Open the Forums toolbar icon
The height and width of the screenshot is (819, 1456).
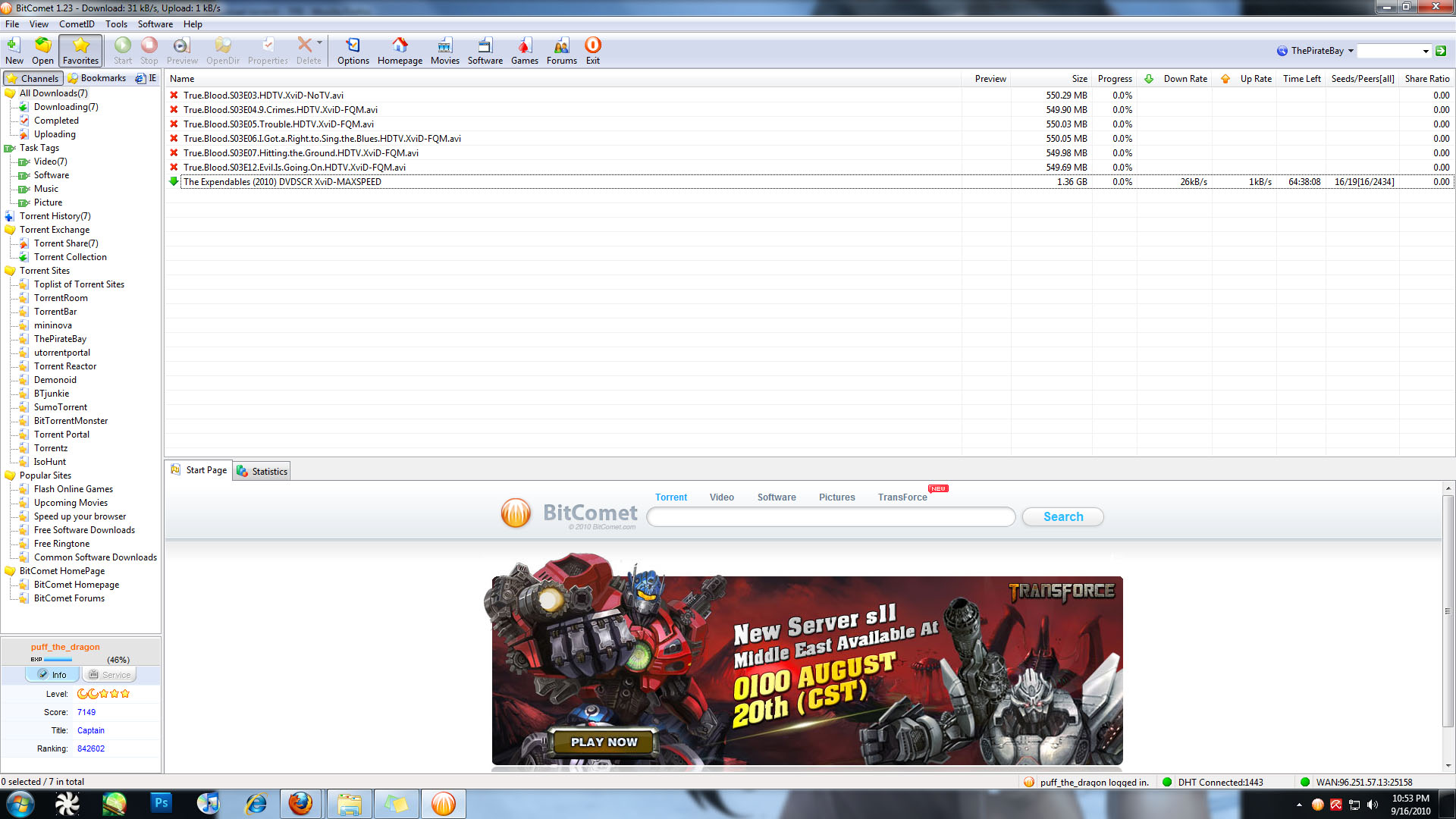click(562, 51)
